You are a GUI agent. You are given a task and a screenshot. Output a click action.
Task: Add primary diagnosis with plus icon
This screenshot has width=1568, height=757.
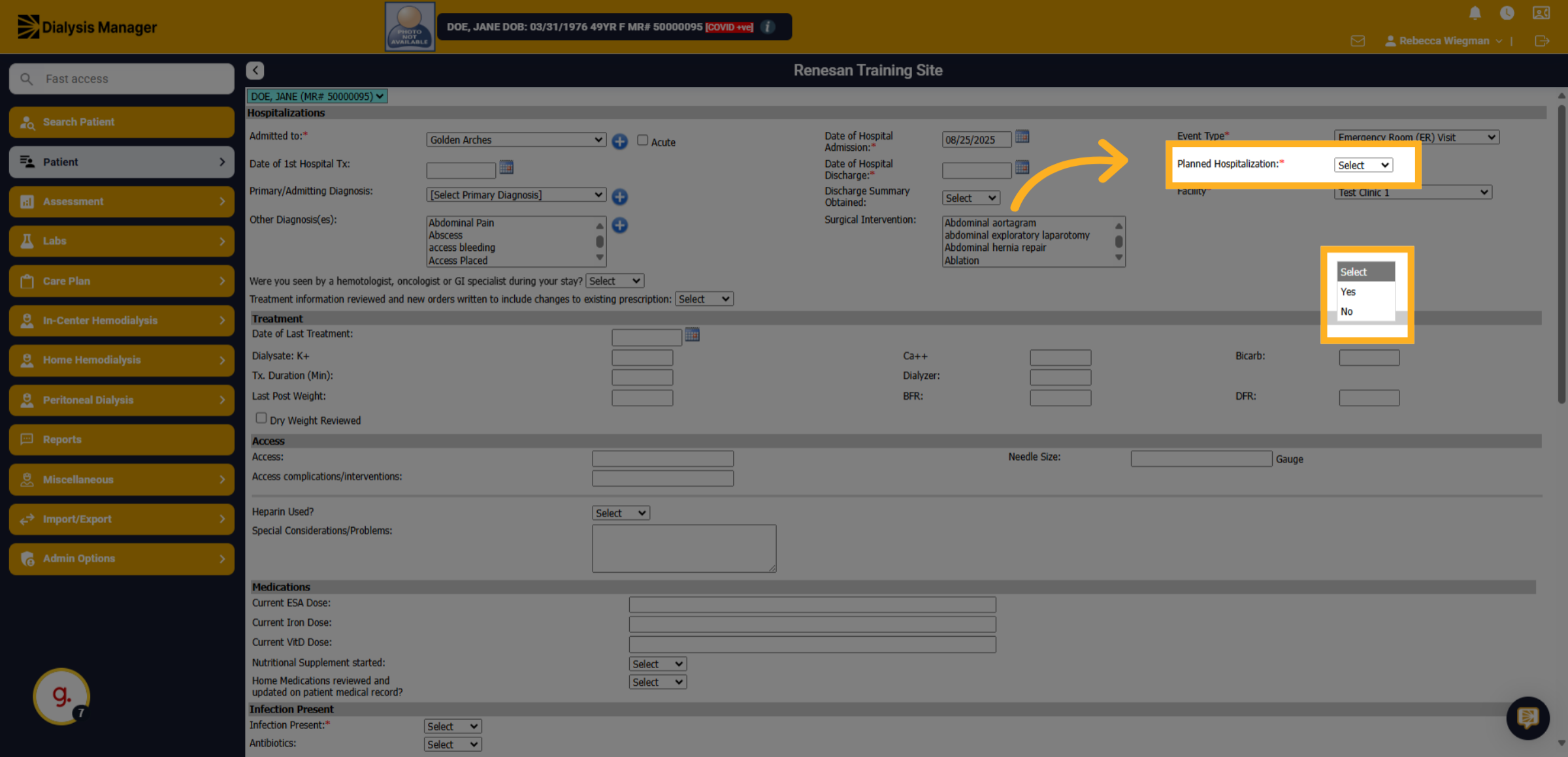pyautogui.click(x=619, y=197)
